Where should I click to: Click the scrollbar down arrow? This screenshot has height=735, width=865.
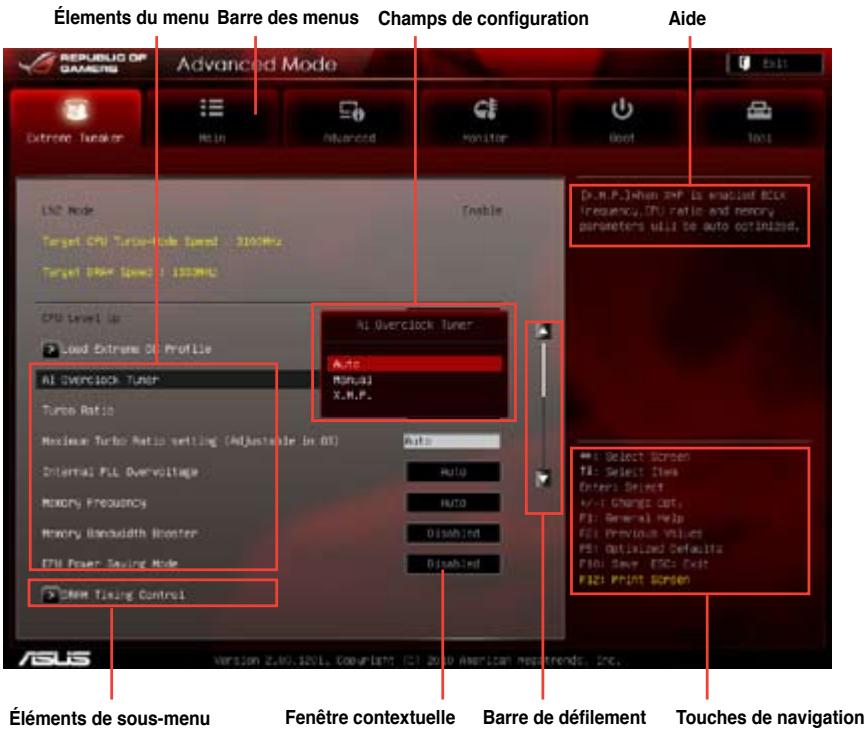[x=543, y=478]
